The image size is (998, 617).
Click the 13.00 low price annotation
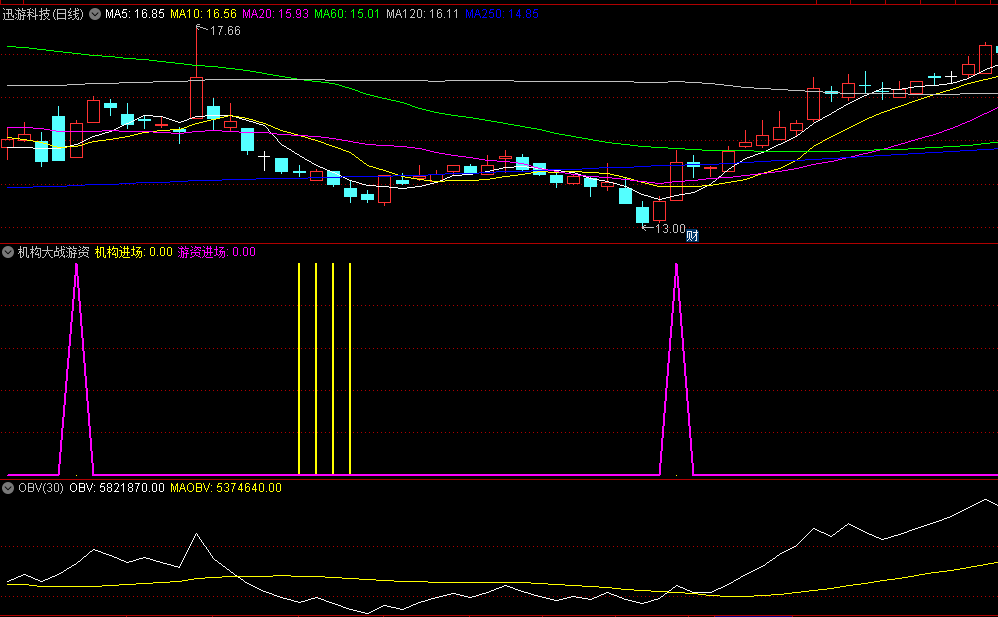point(670,229)
